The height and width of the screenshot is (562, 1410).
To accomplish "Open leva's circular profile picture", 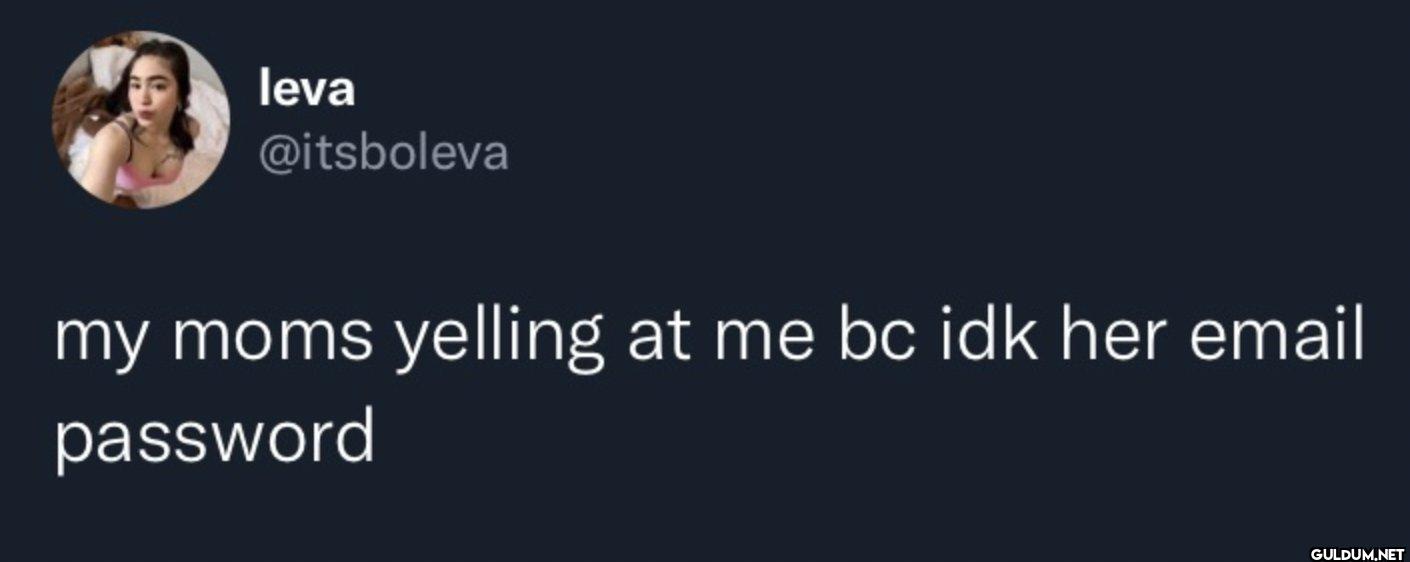I will click(141, 120).
